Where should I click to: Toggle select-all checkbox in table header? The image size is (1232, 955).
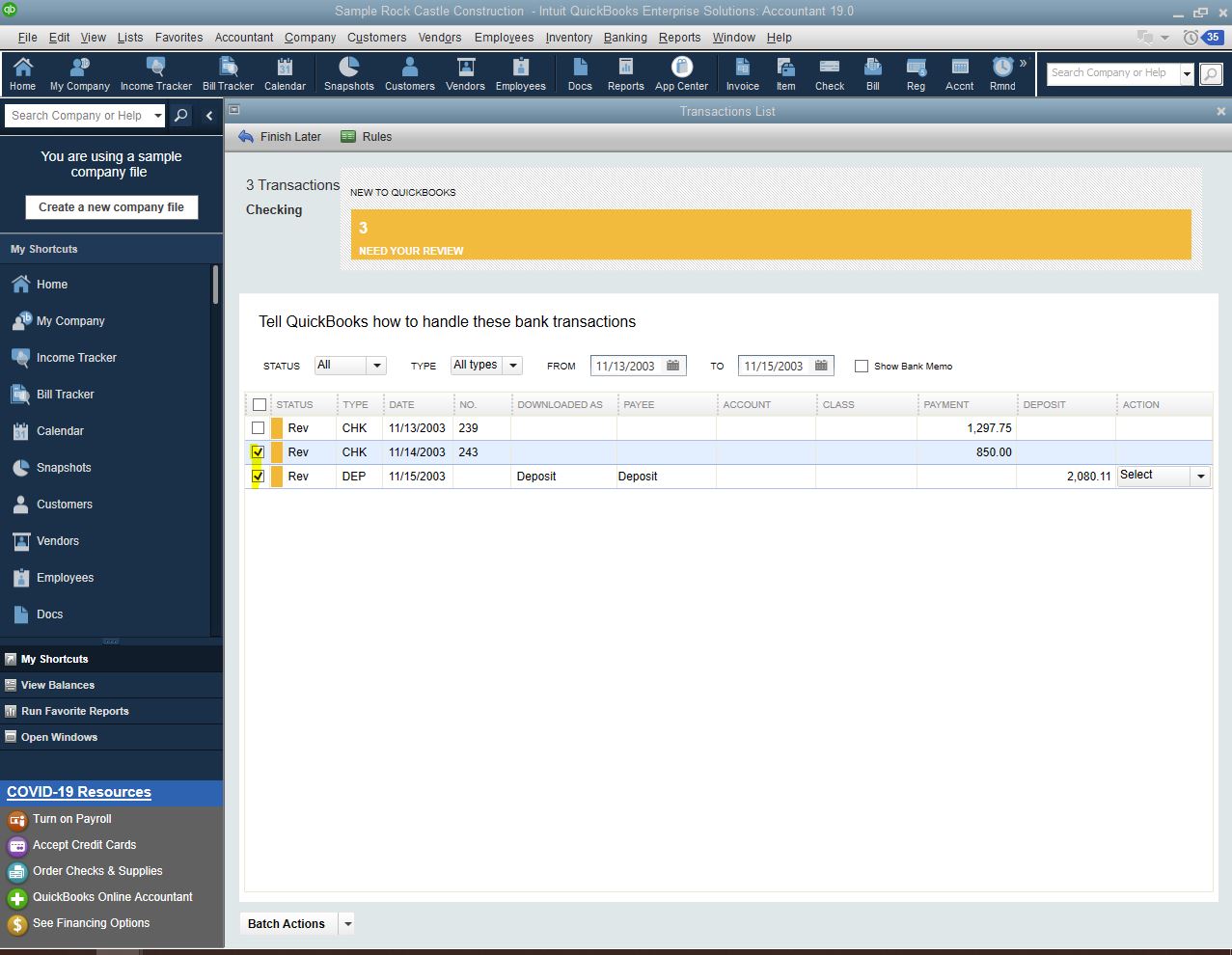pos(259,405)
